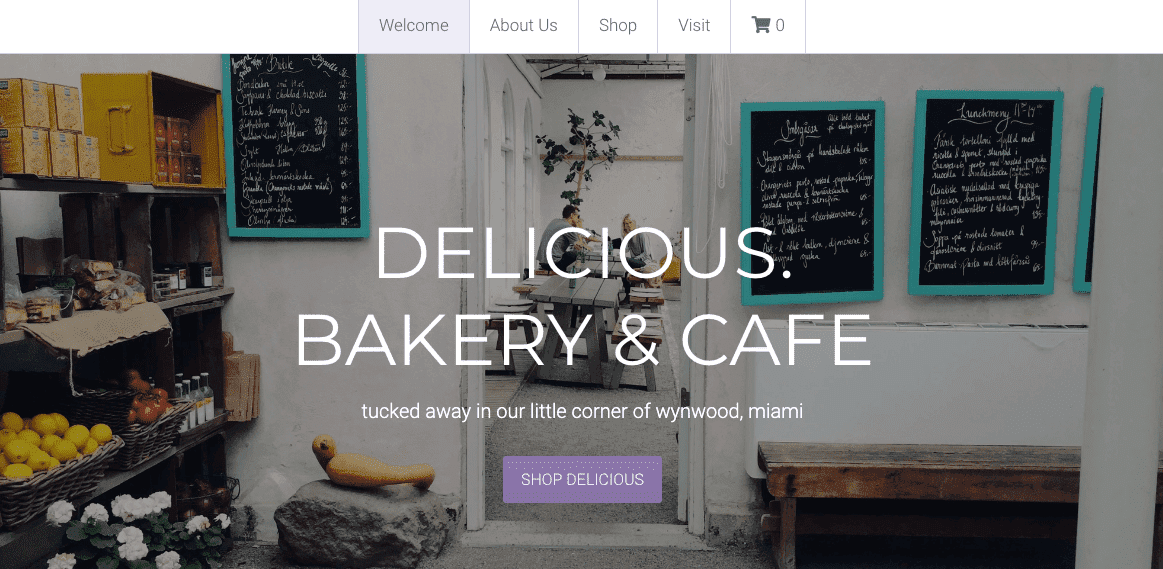Click the yellow metal box on shelf
This screenshot has height=569, width=1163.
[x=152, y=130]
